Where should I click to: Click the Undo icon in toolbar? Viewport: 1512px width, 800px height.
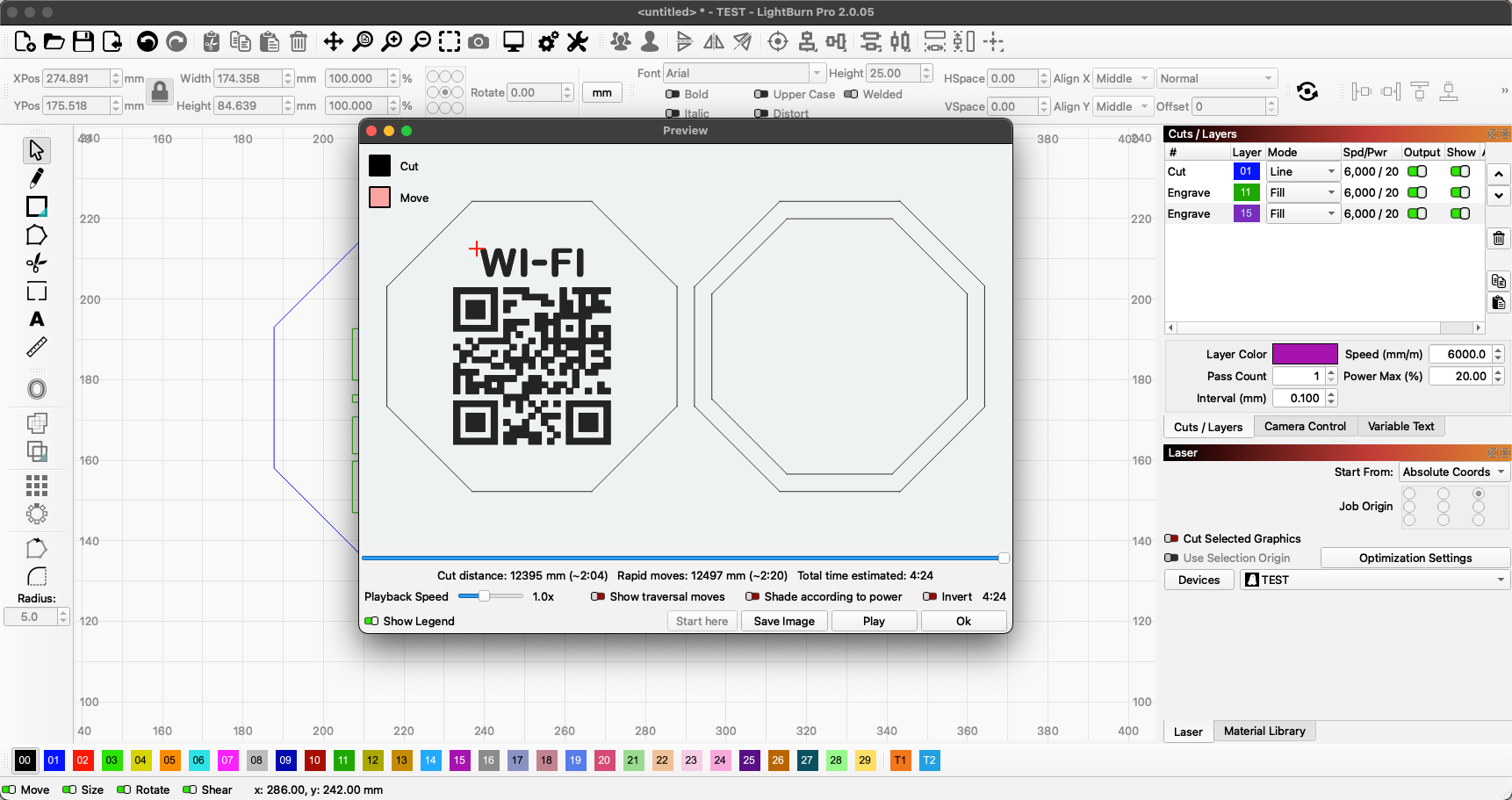(x=148, y=41)
